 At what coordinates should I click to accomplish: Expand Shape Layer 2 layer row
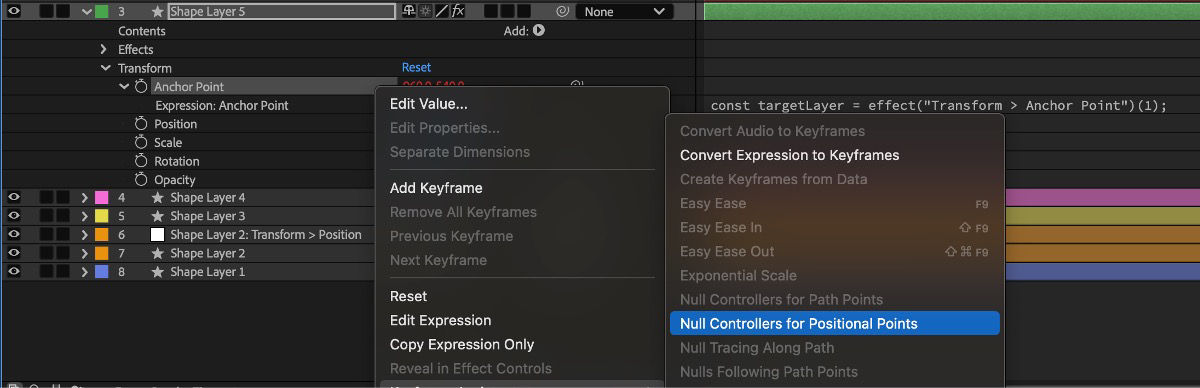(85, 254)
